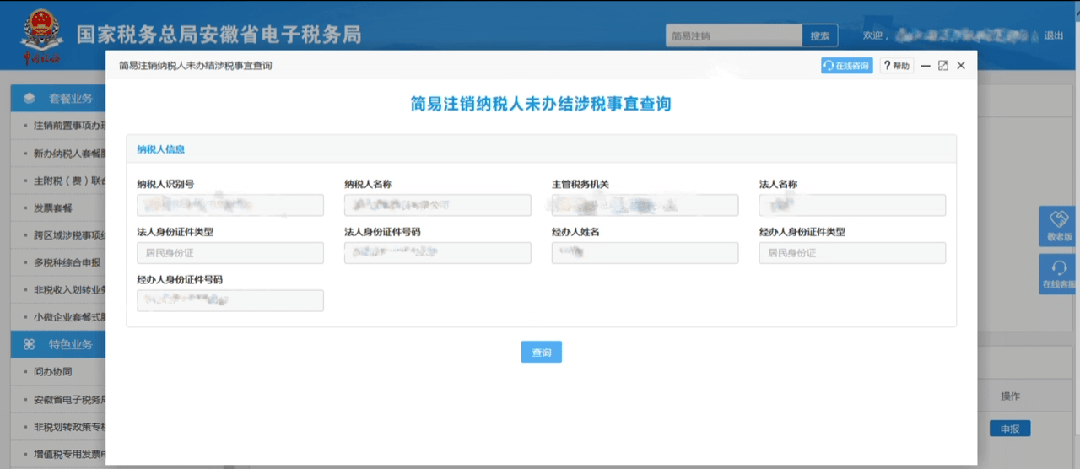Click the 经办人身份证件号码 field
Screen dimensions: 1080x469
point(230,300)
